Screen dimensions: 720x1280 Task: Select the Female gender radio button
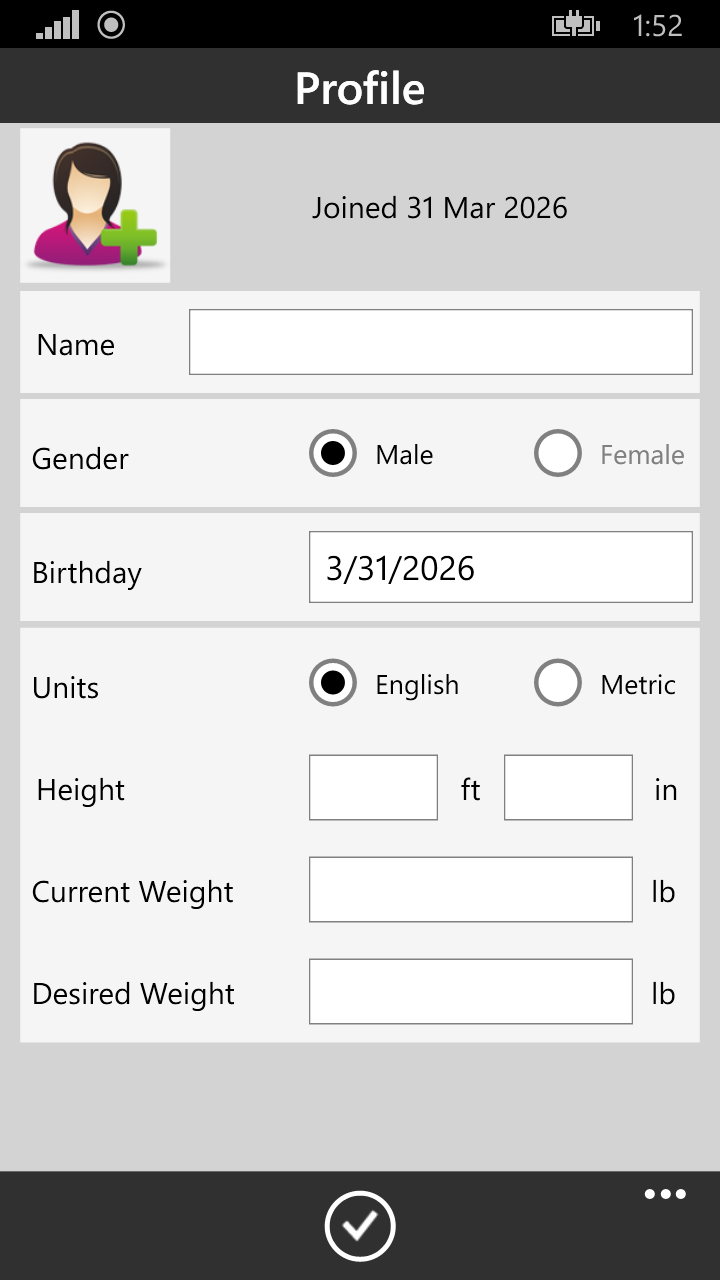pyautogui.click(x=558, y=454)
